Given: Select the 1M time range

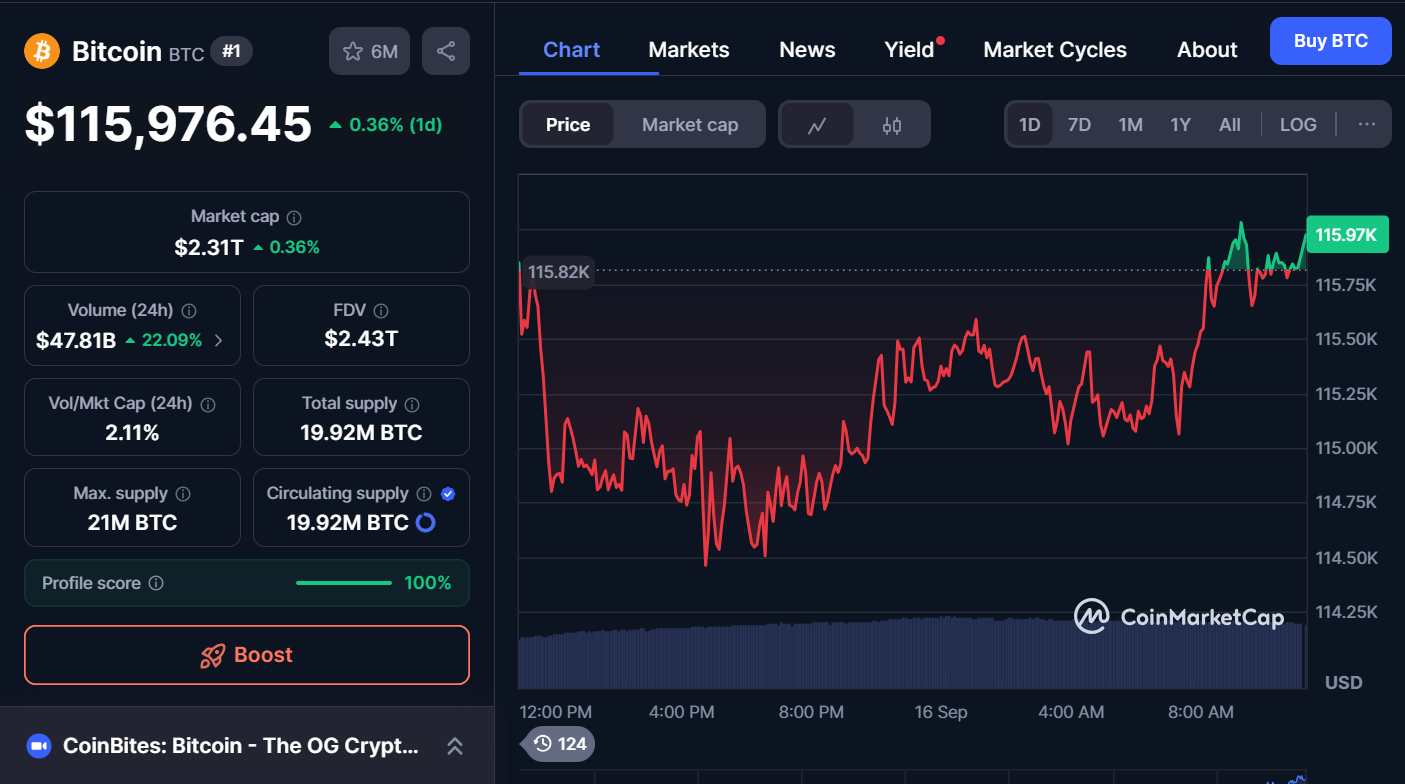Looking at the screenshot, I should tap(1131, 125).
